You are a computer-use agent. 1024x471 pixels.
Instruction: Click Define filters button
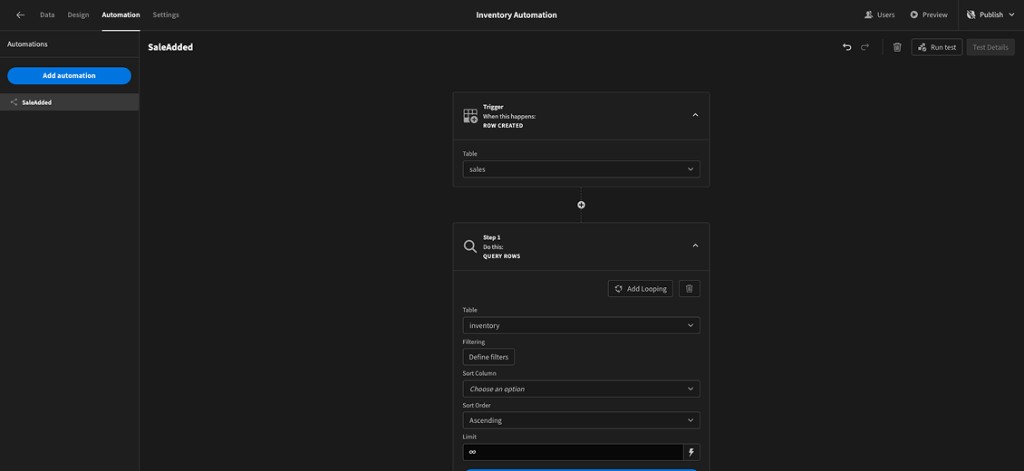click(x=488, y=357)
